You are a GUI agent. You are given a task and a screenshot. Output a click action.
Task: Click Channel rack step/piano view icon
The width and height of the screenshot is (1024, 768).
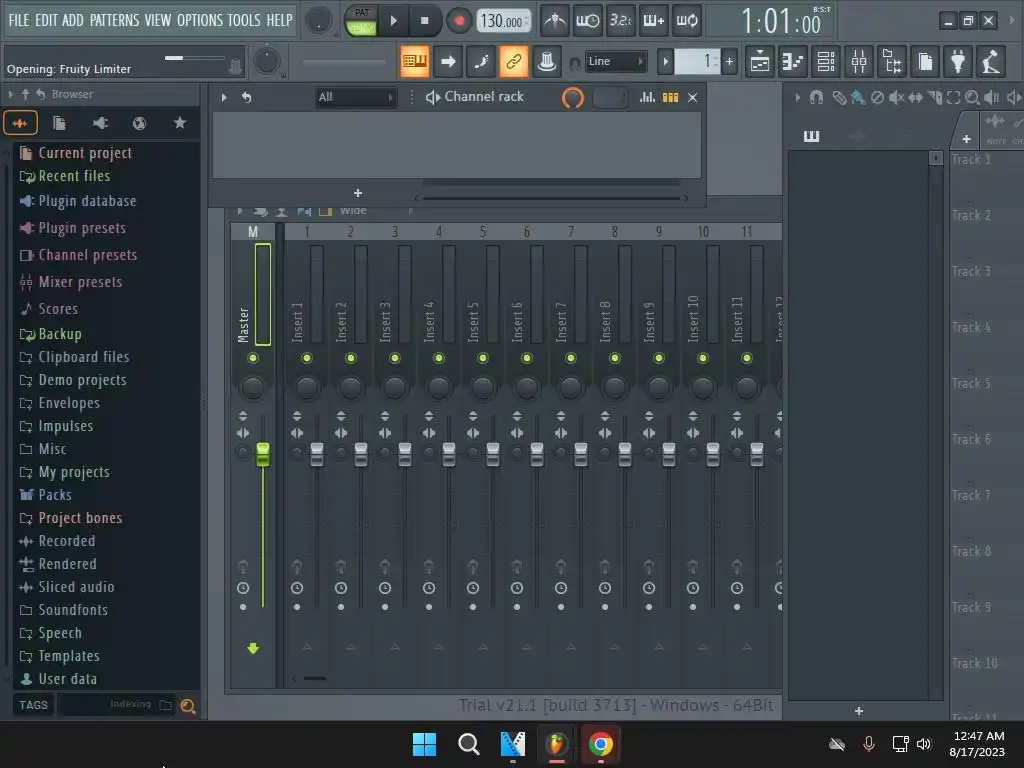coord(671,97)
